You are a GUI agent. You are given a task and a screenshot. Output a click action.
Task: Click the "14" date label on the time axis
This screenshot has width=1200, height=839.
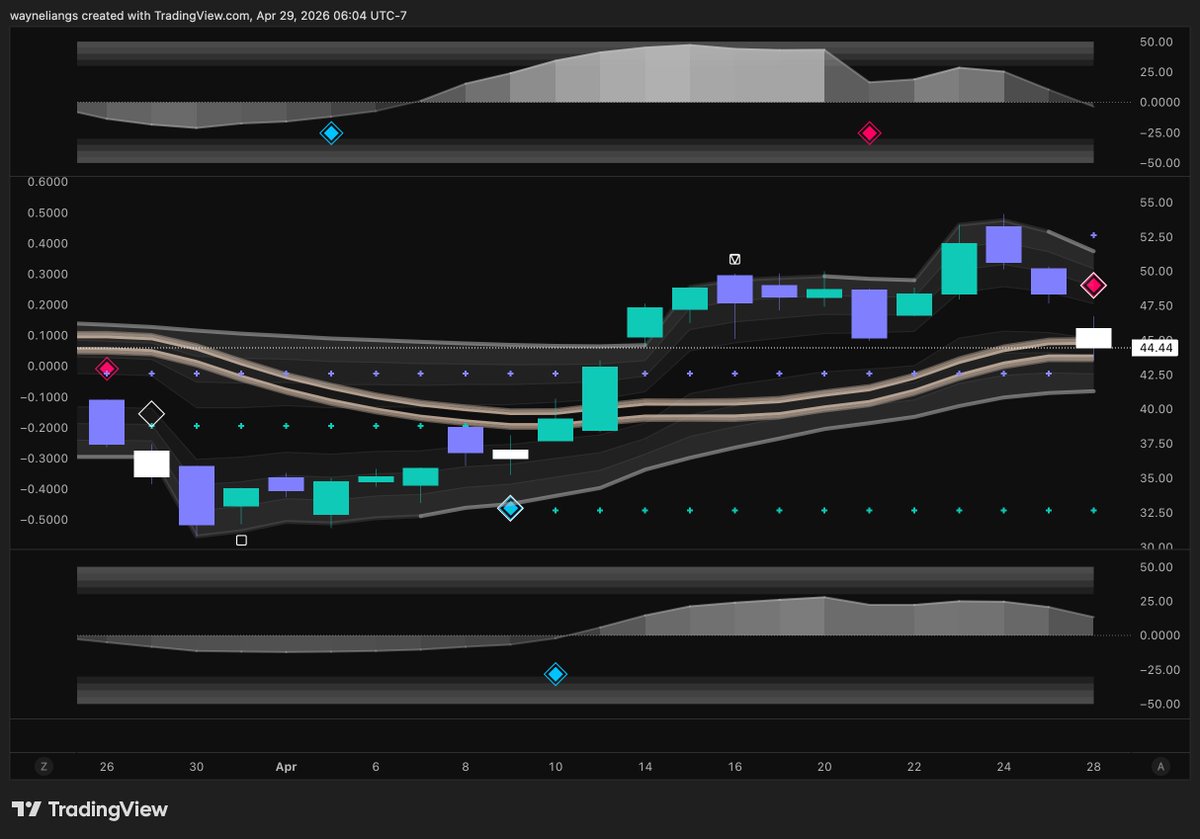[645, 767]
